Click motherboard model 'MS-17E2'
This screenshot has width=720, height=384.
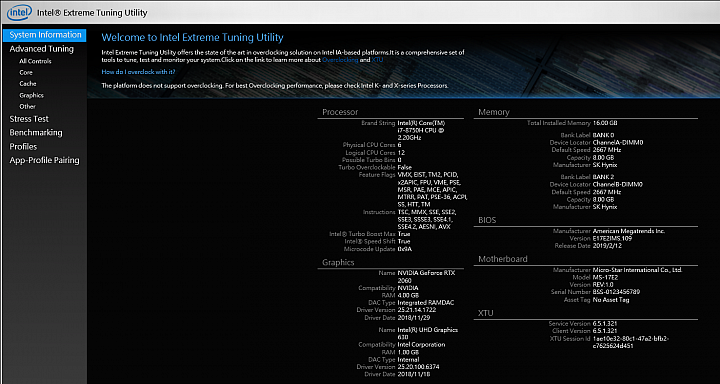[606, 277]
